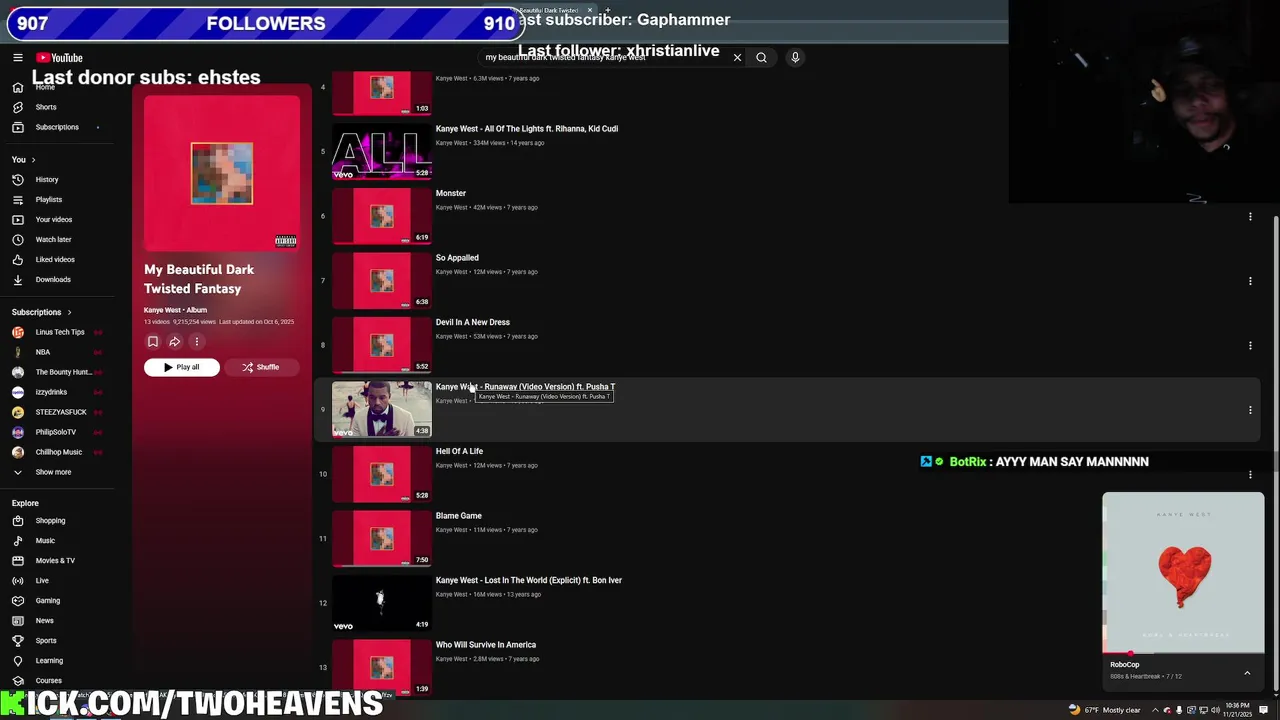Screen dimensions: 1280x720
Task: Expand the You section chevron
Action: tap(33, 160)
